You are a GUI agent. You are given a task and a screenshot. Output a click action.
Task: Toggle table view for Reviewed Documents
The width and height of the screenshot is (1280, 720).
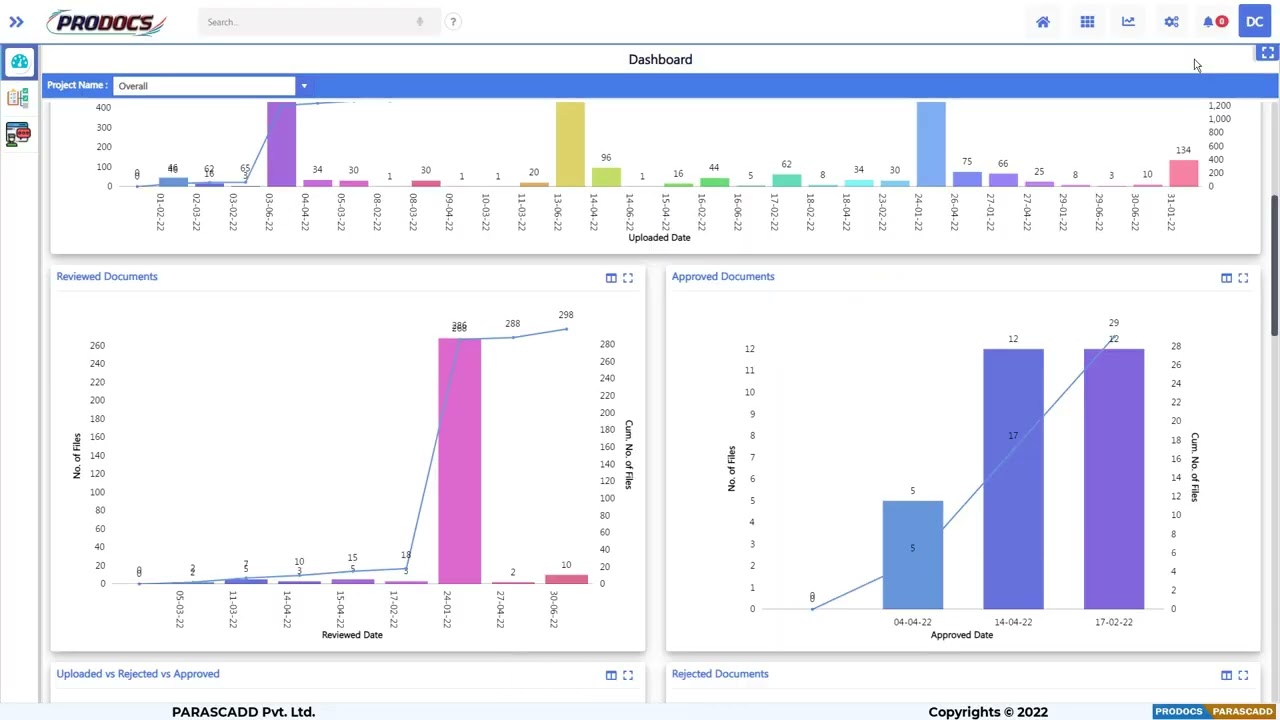[611, 278]
